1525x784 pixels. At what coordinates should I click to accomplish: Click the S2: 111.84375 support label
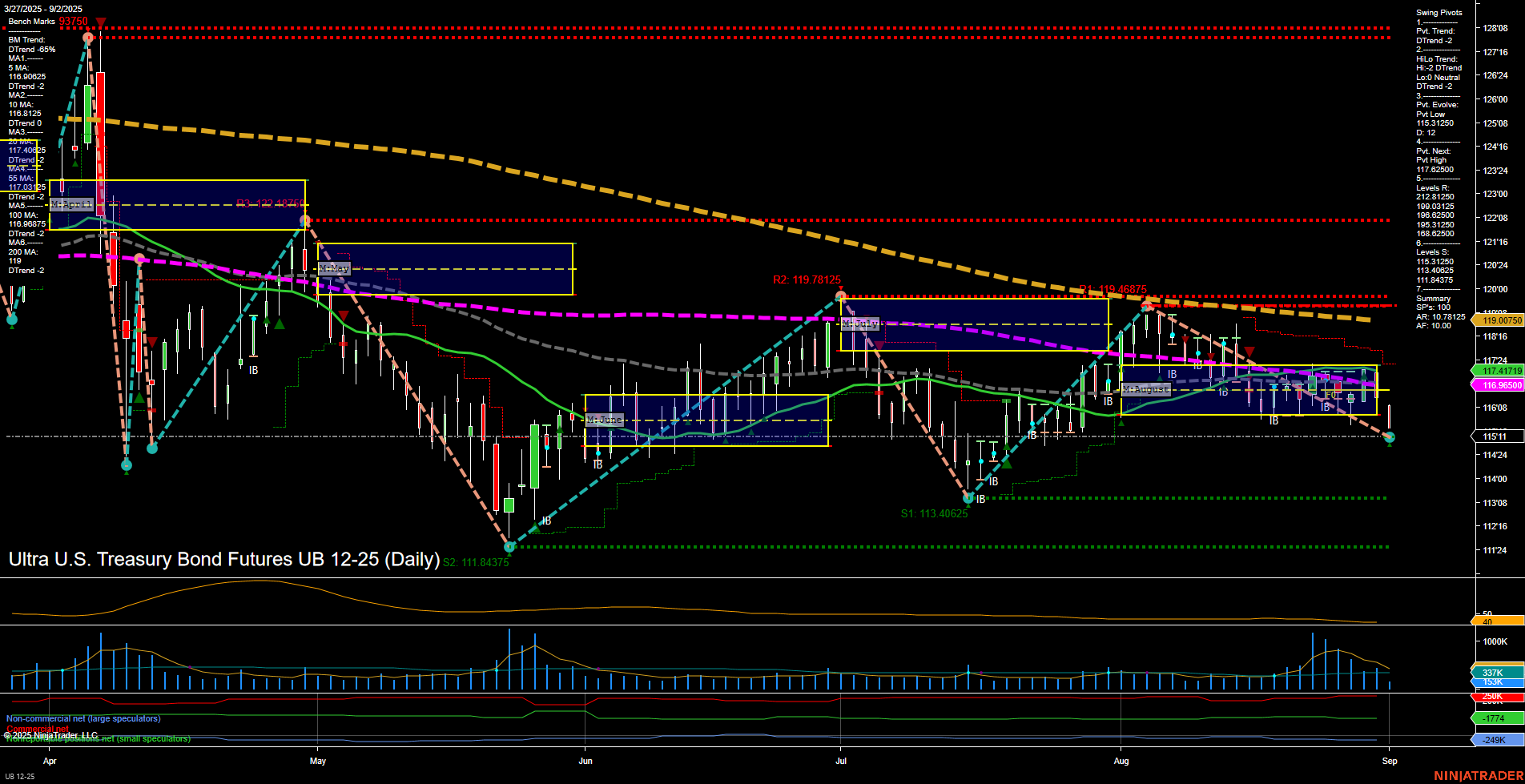[x=477, y=562]
